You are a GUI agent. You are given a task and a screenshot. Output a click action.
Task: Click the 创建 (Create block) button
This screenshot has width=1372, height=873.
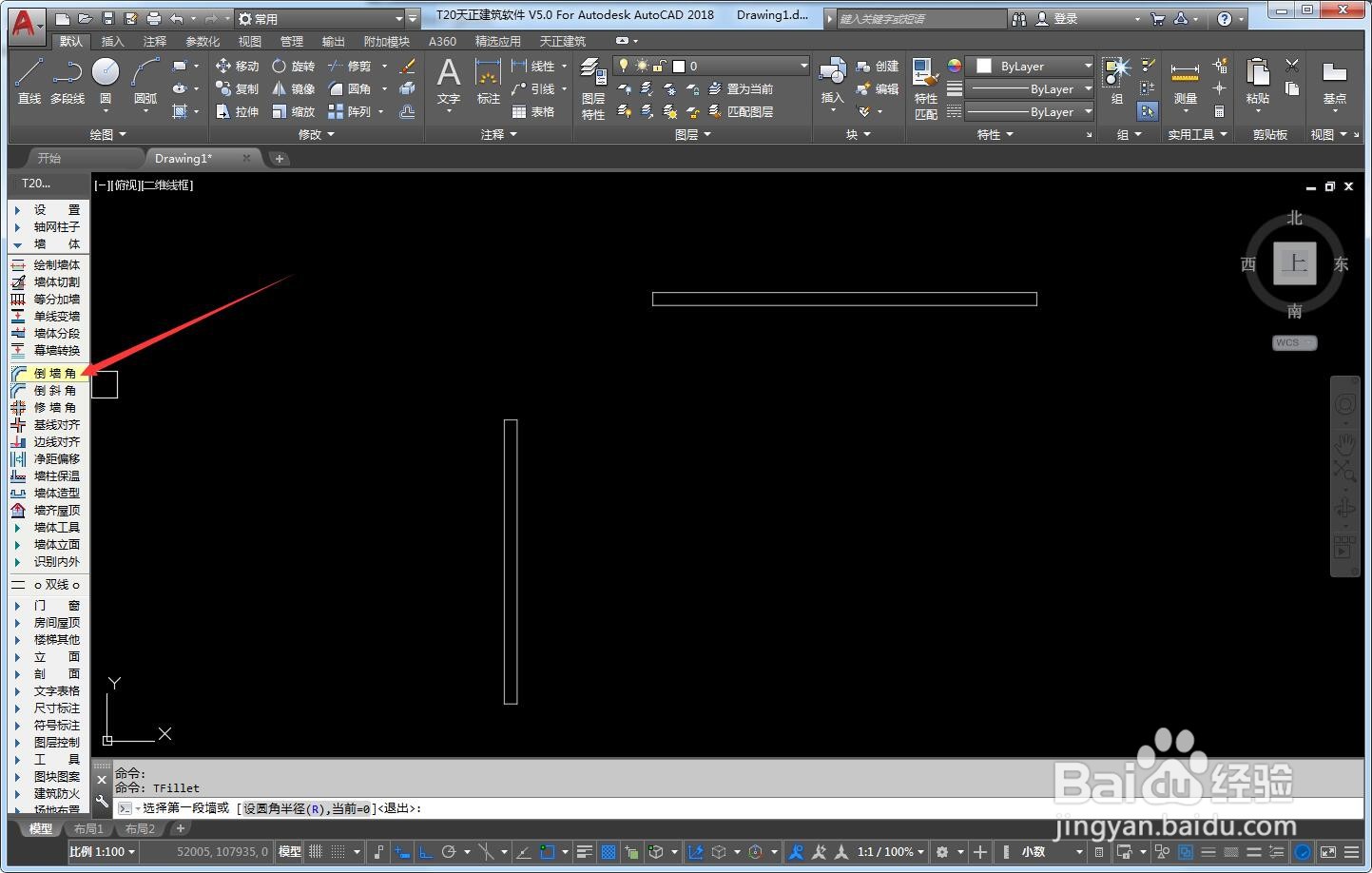877,66
